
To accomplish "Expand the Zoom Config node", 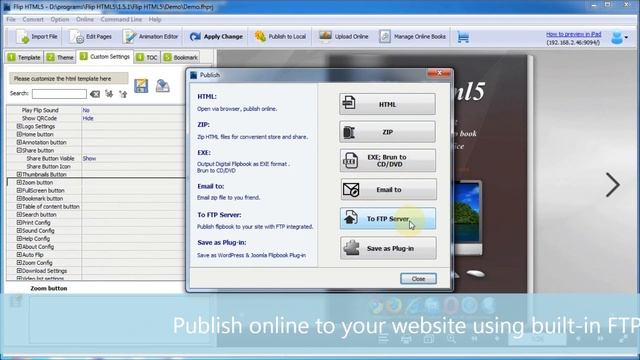I will point(19,262).
